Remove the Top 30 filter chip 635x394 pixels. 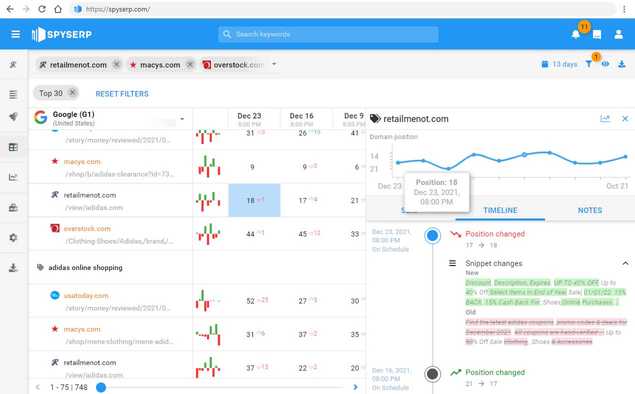coord(72,93)
